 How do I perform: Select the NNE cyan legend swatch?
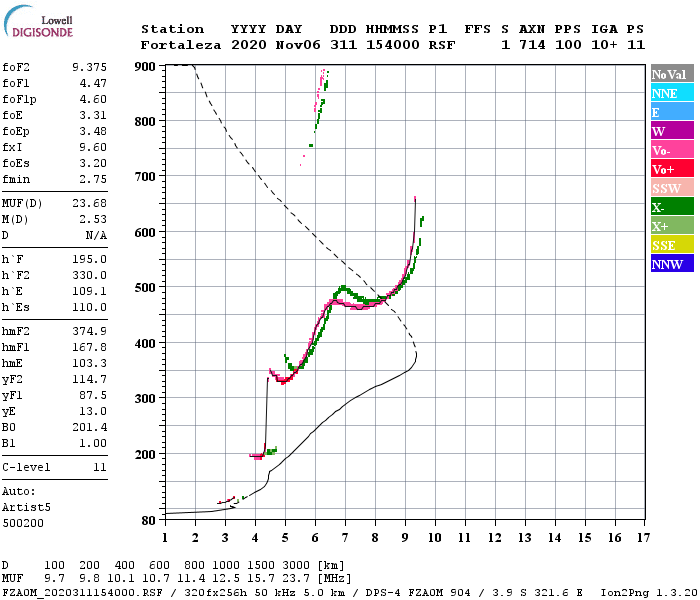pos(672,93)
